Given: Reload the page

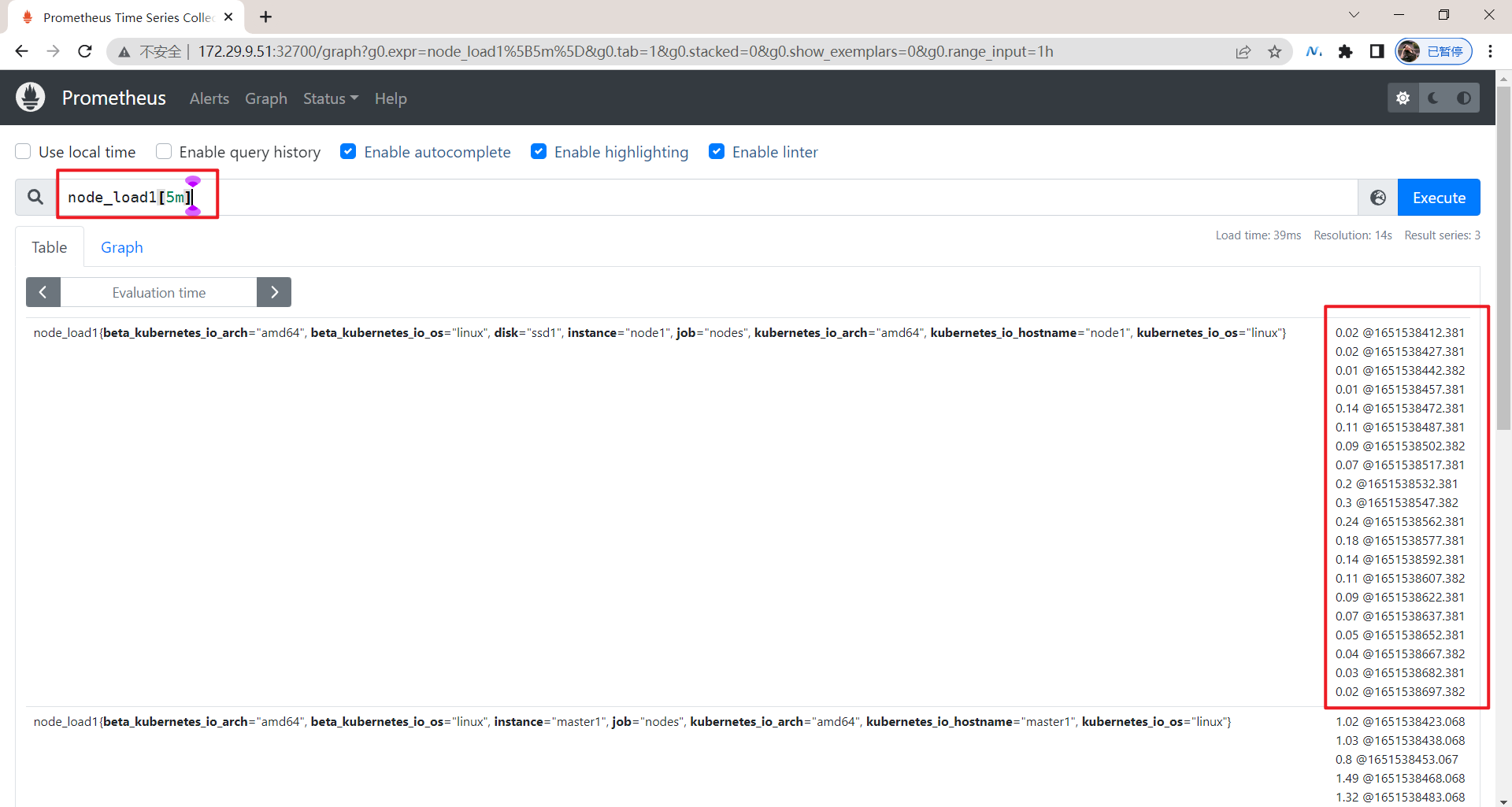Looking at the screenshot, I should click(85, 51).
